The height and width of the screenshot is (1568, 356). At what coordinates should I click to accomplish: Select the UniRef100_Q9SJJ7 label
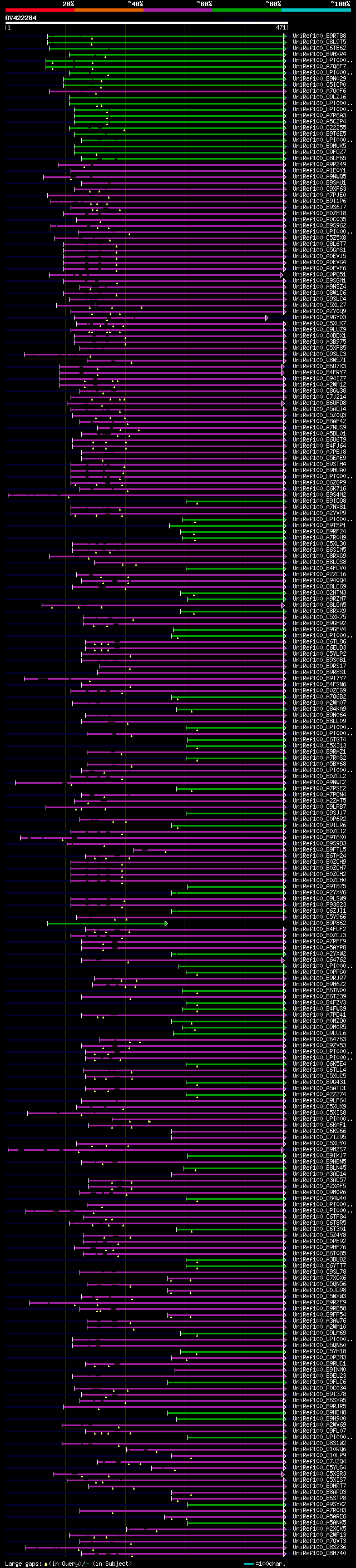(x=319, y=813)
